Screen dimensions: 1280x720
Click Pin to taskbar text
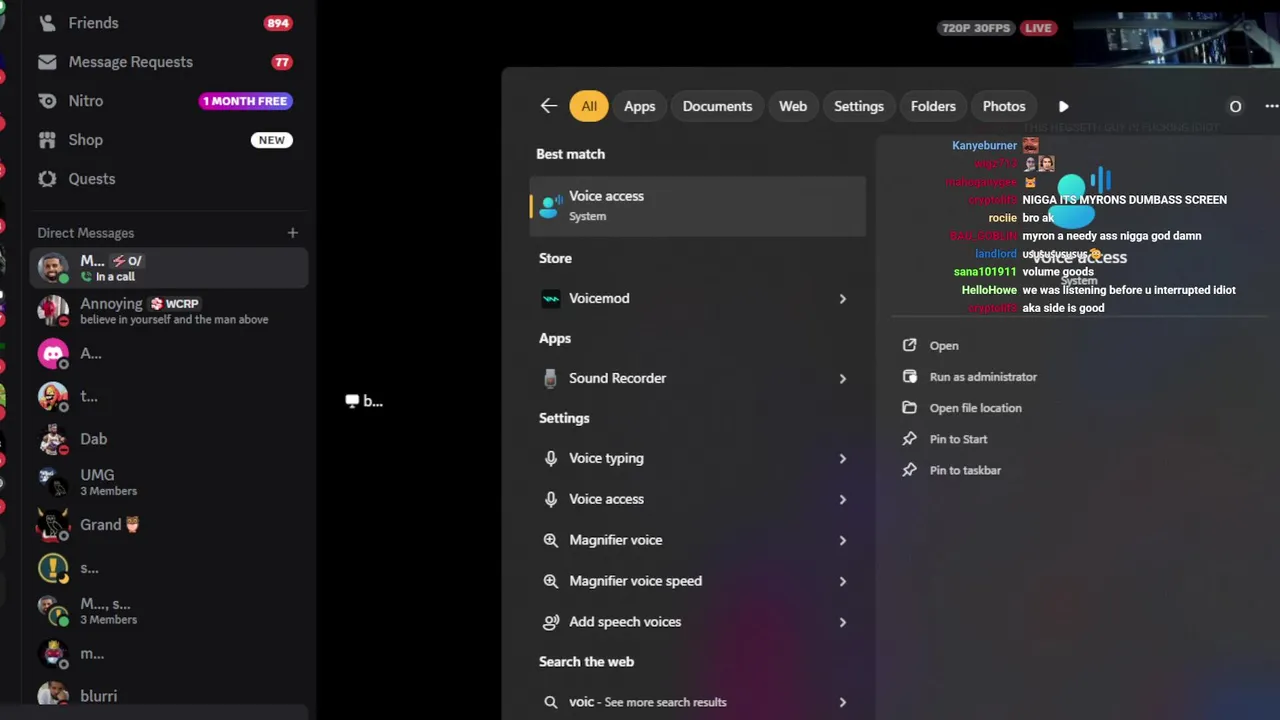click(x=965, y=470)
